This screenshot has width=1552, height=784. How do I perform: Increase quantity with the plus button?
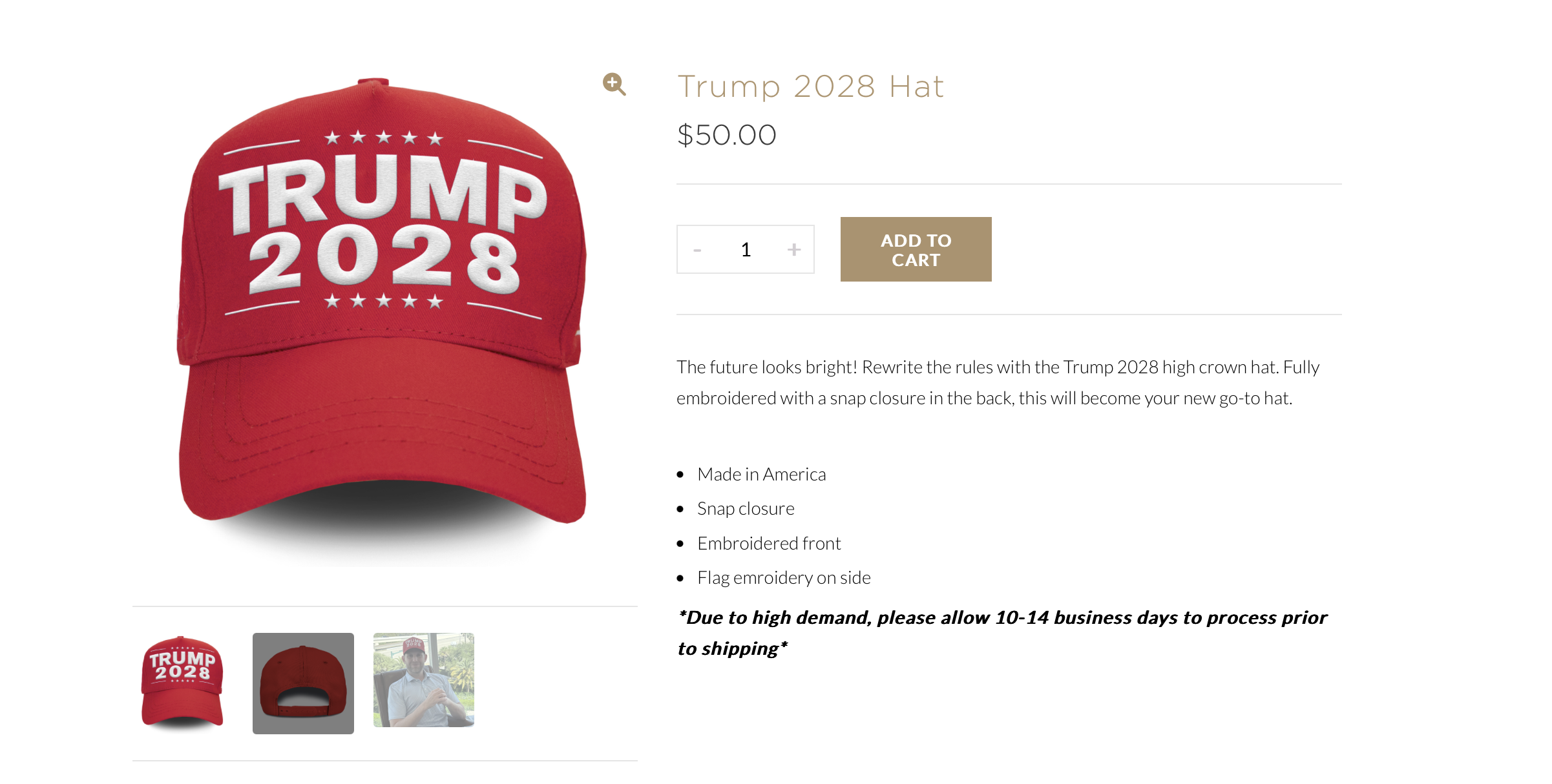click(794, 250)
